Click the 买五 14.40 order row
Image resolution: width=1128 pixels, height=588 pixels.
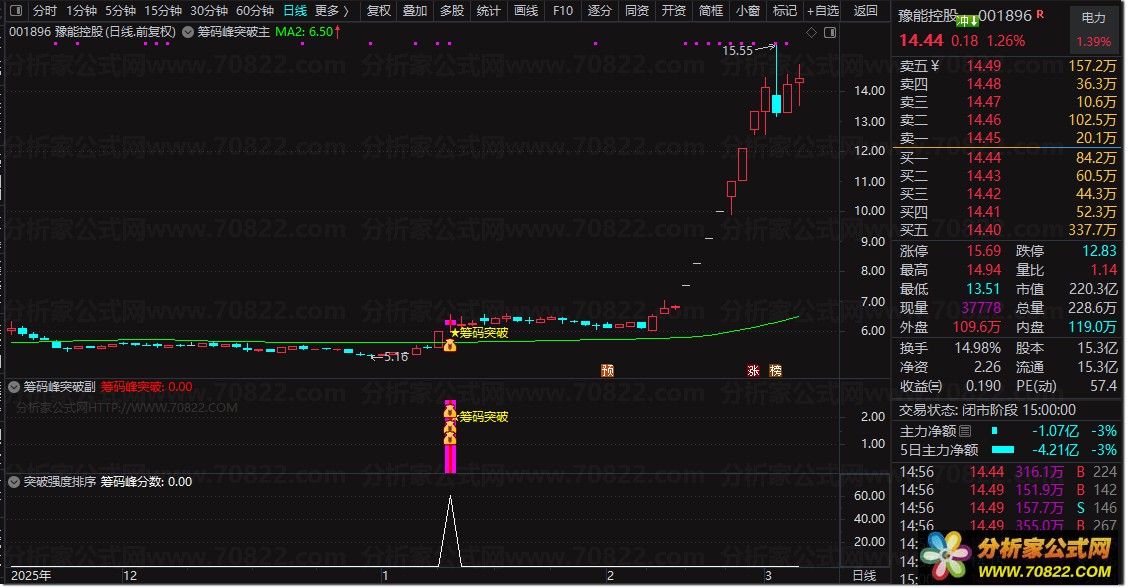point(1008,230)
